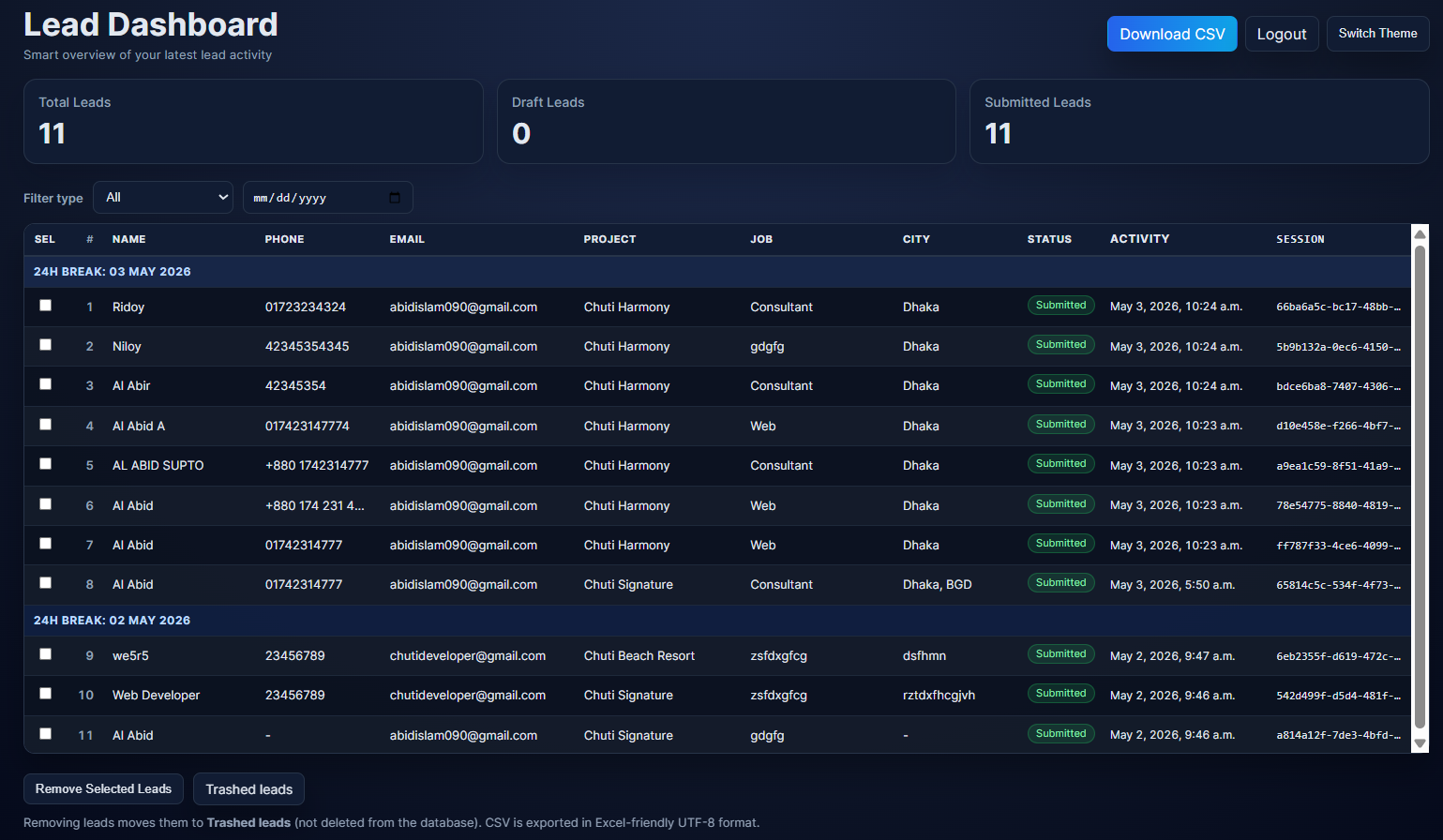The height and width of the screenshot is (840, 1443).
Task: Click phone number 01723234324
Action: (x=306, y=307)
